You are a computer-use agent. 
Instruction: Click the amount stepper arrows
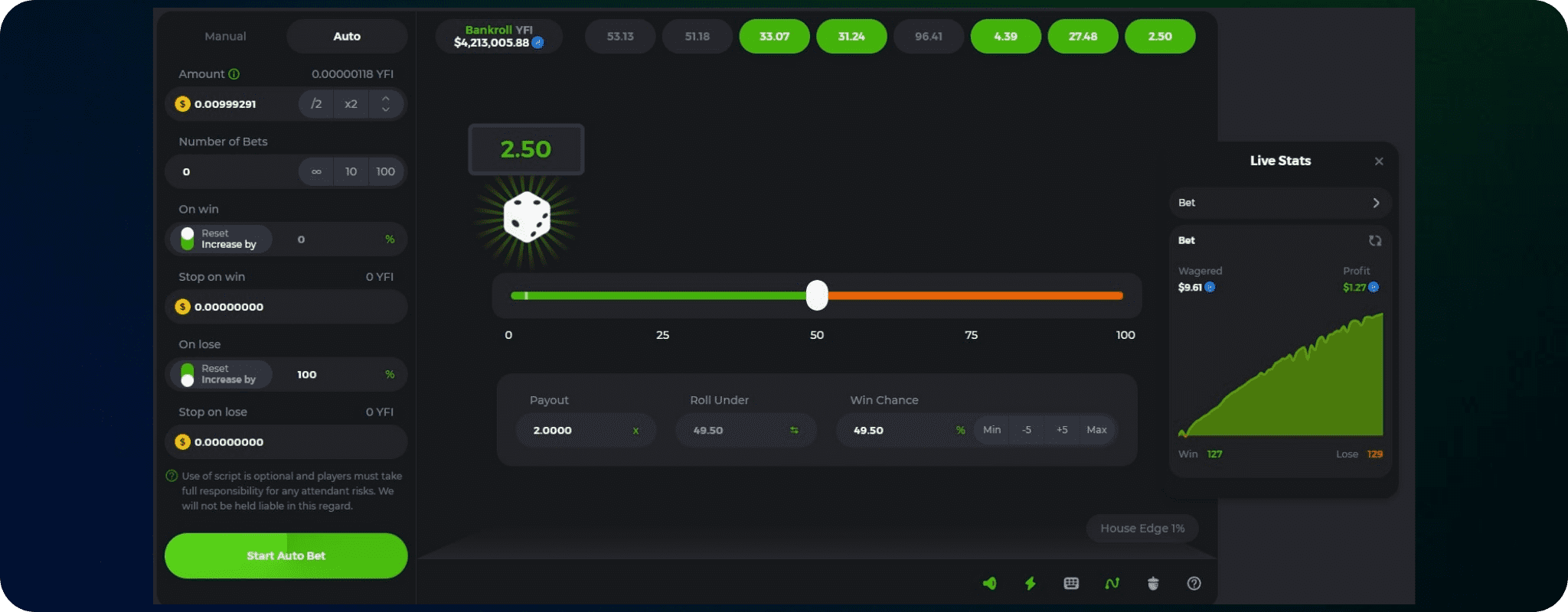(x=386, y=104)
